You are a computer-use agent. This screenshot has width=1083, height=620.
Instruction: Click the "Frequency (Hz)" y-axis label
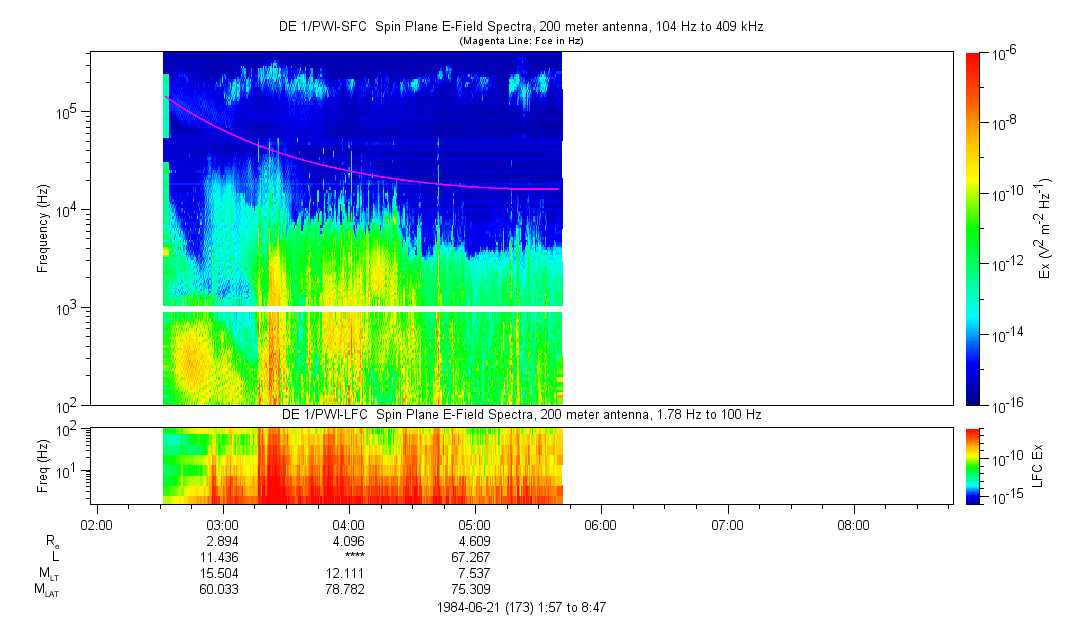43,228
